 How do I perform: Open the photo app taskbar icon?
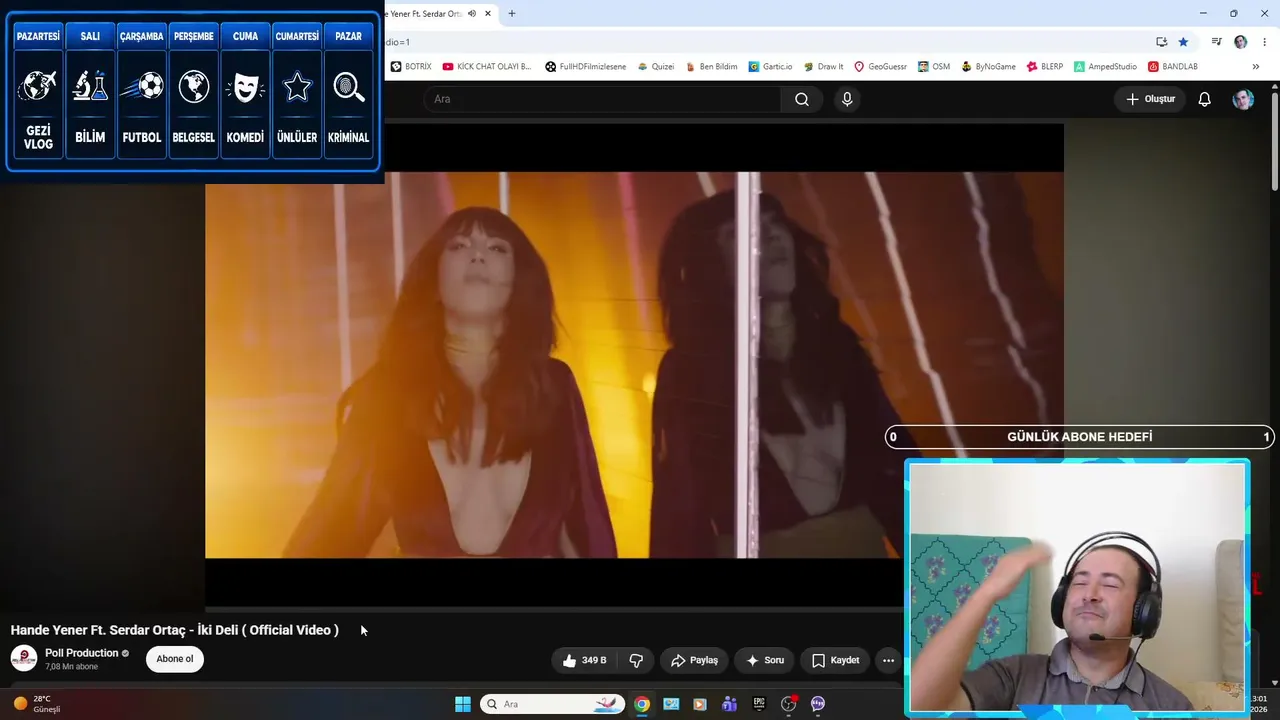pyautogui.click(x=671, y=704)
